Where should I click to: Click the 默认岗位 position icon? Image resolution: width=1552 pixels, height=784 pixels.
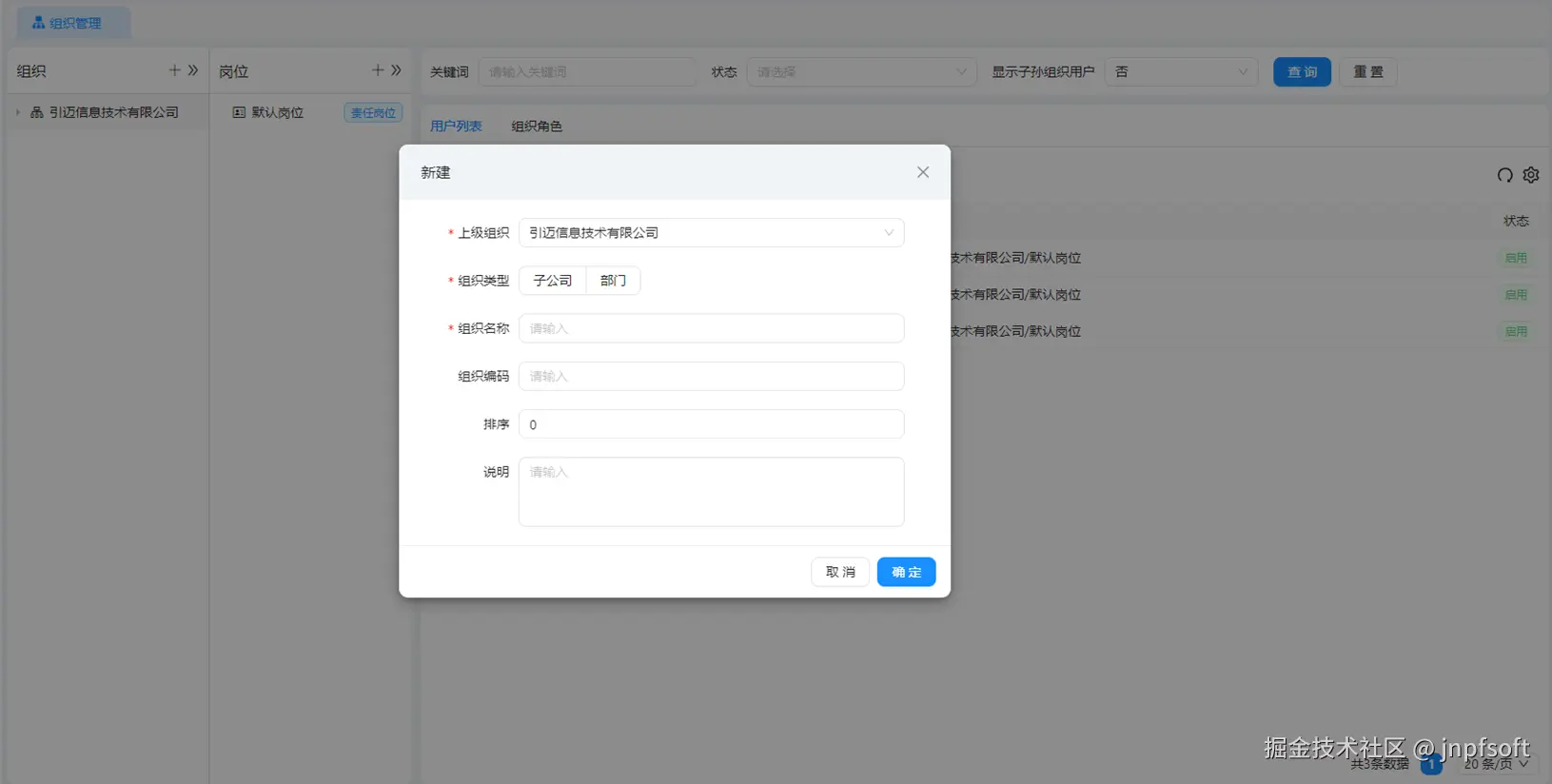point(239,112)
